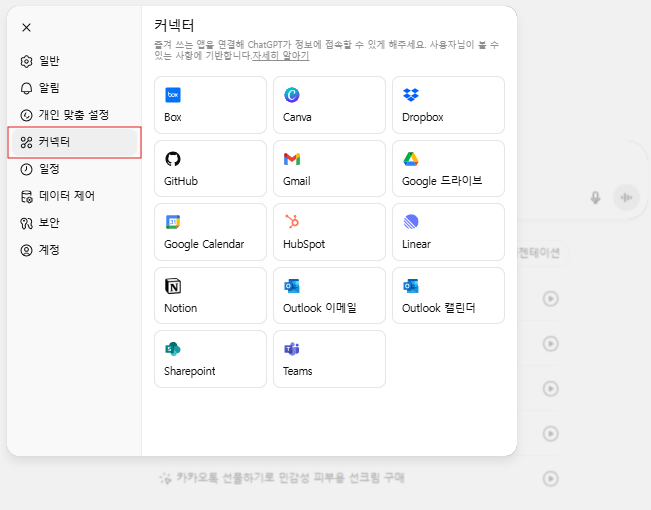Click the GitHub octocat icon
This screenshot has height=510, width=651.
click(x=173, y=159)
